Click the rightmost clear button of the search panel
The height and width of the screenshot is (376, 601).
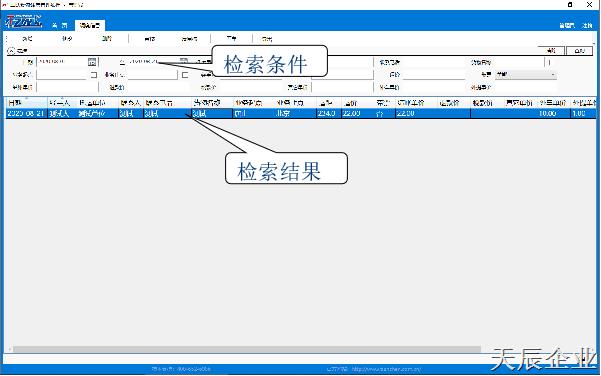(580, 51)
